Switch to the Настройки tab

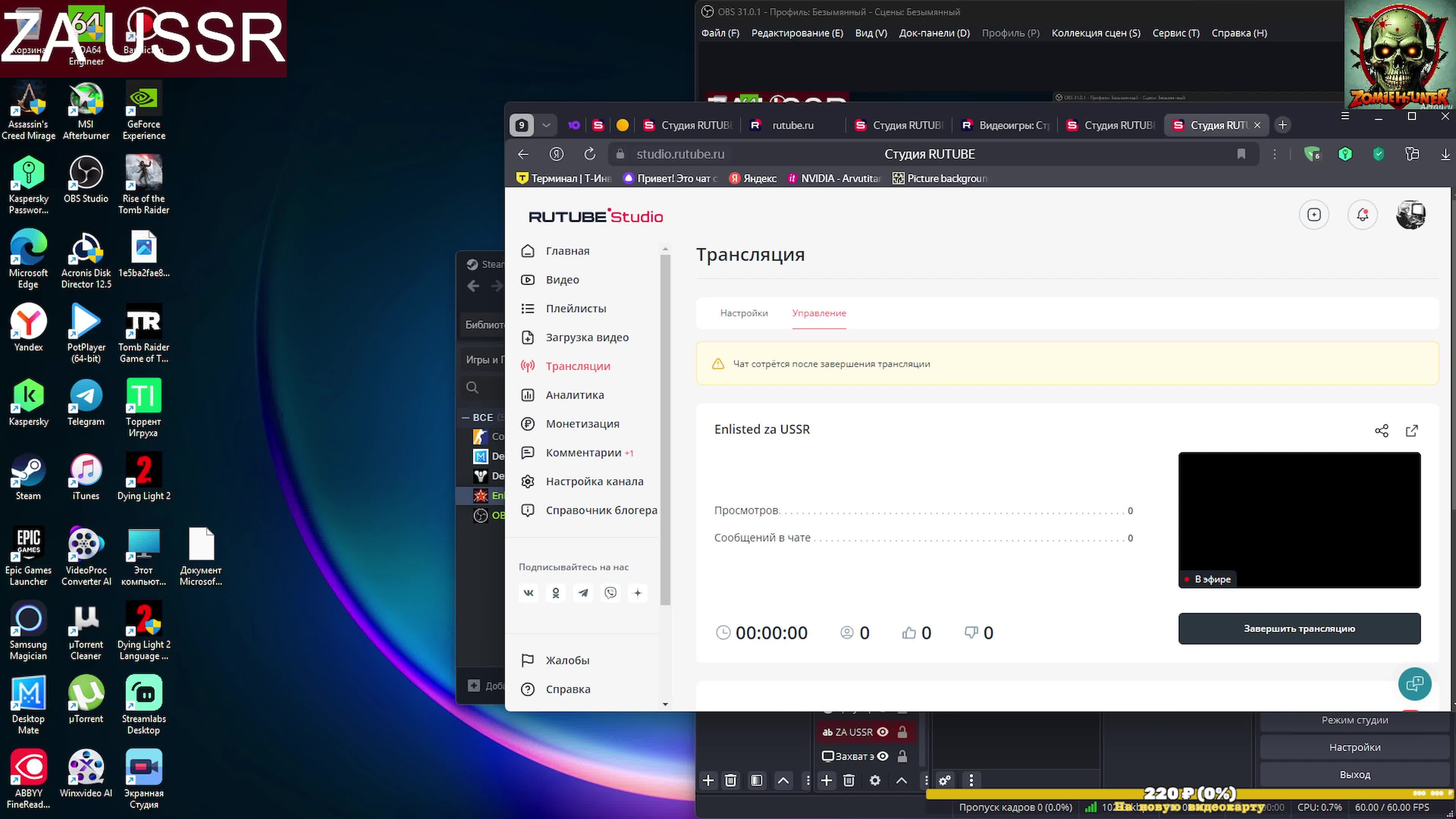(744, 313)
